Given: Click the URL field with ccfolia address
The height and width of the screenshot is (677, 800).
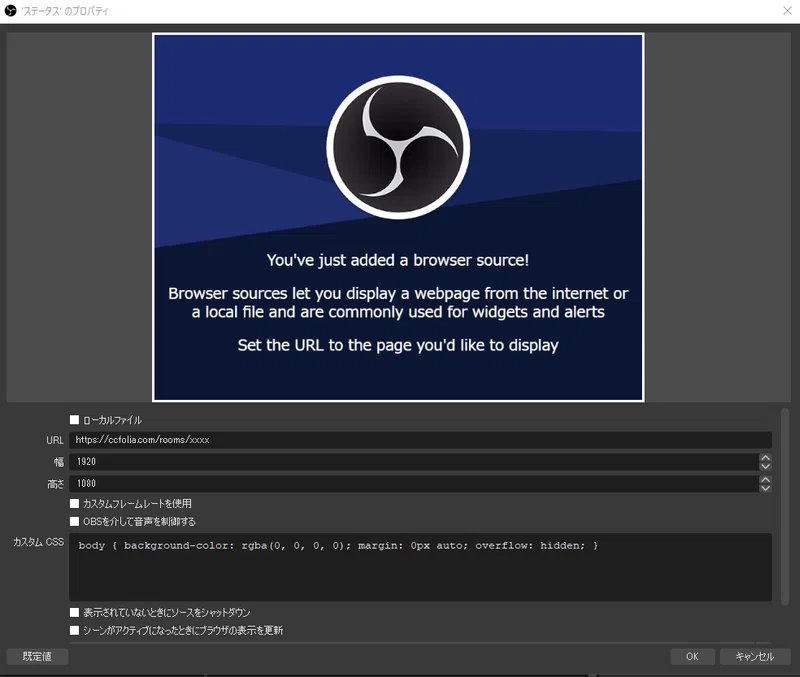Looking at the screenshot, I should pyautogui.click(x=420, y=440).
